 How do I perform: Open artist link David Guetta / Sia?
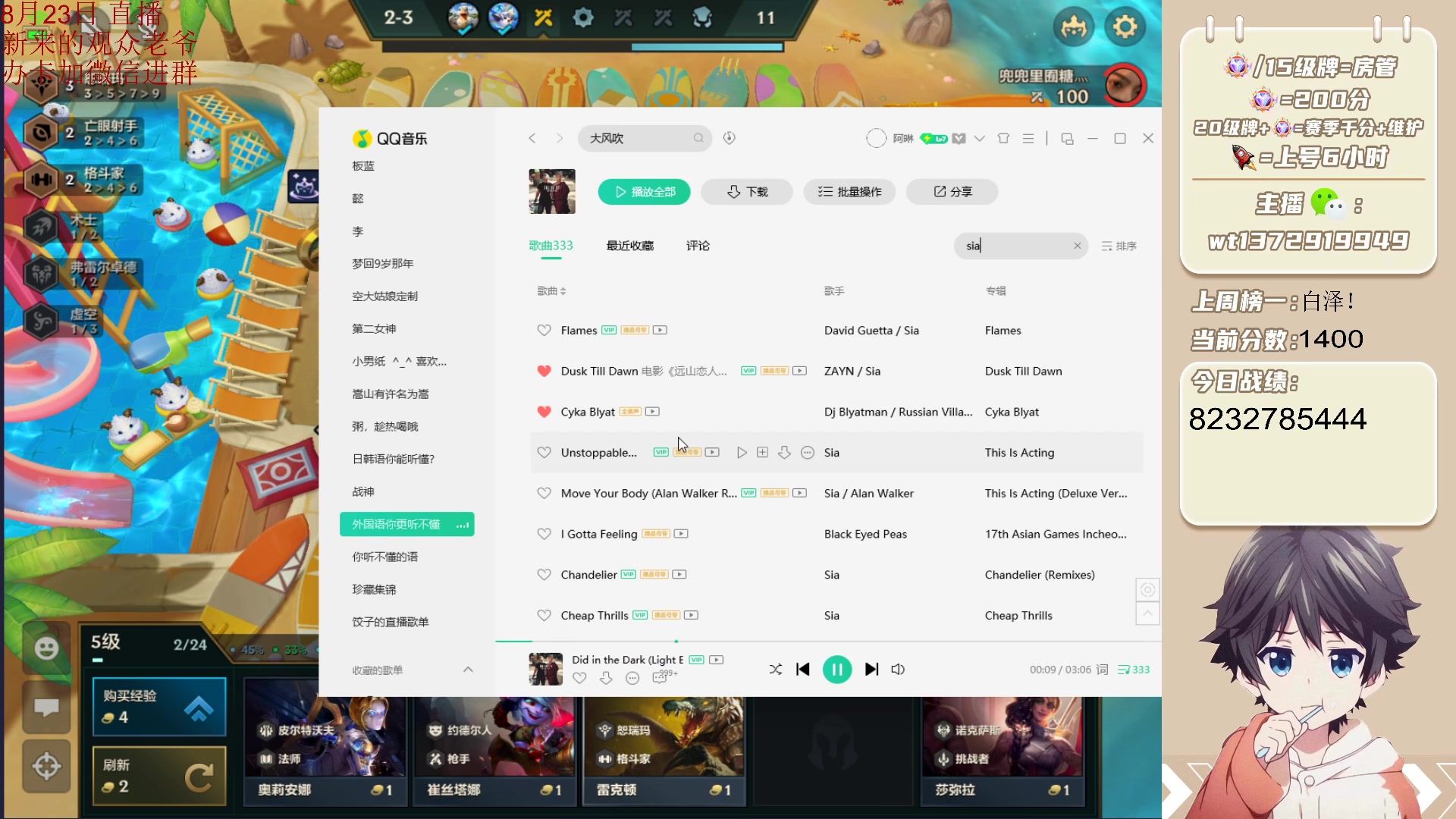coord(871,331)
